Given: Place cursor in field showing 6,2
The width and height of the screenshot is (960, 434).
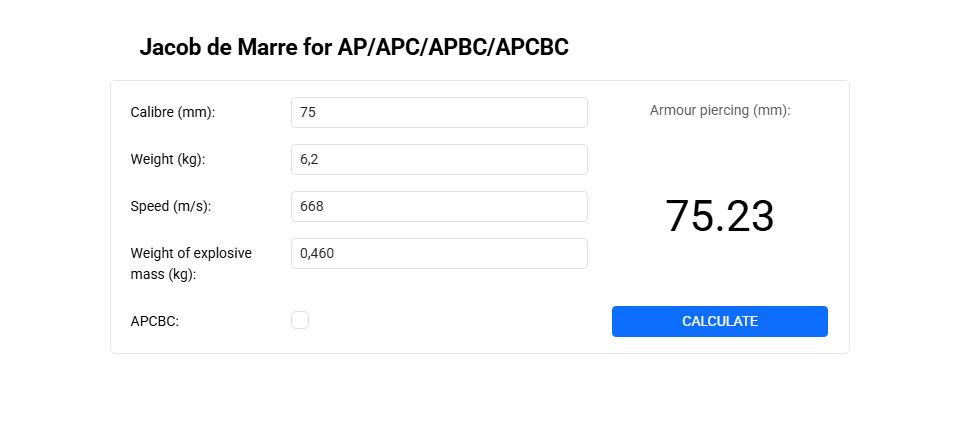Looking at the screenshot, I should point(439,159).
